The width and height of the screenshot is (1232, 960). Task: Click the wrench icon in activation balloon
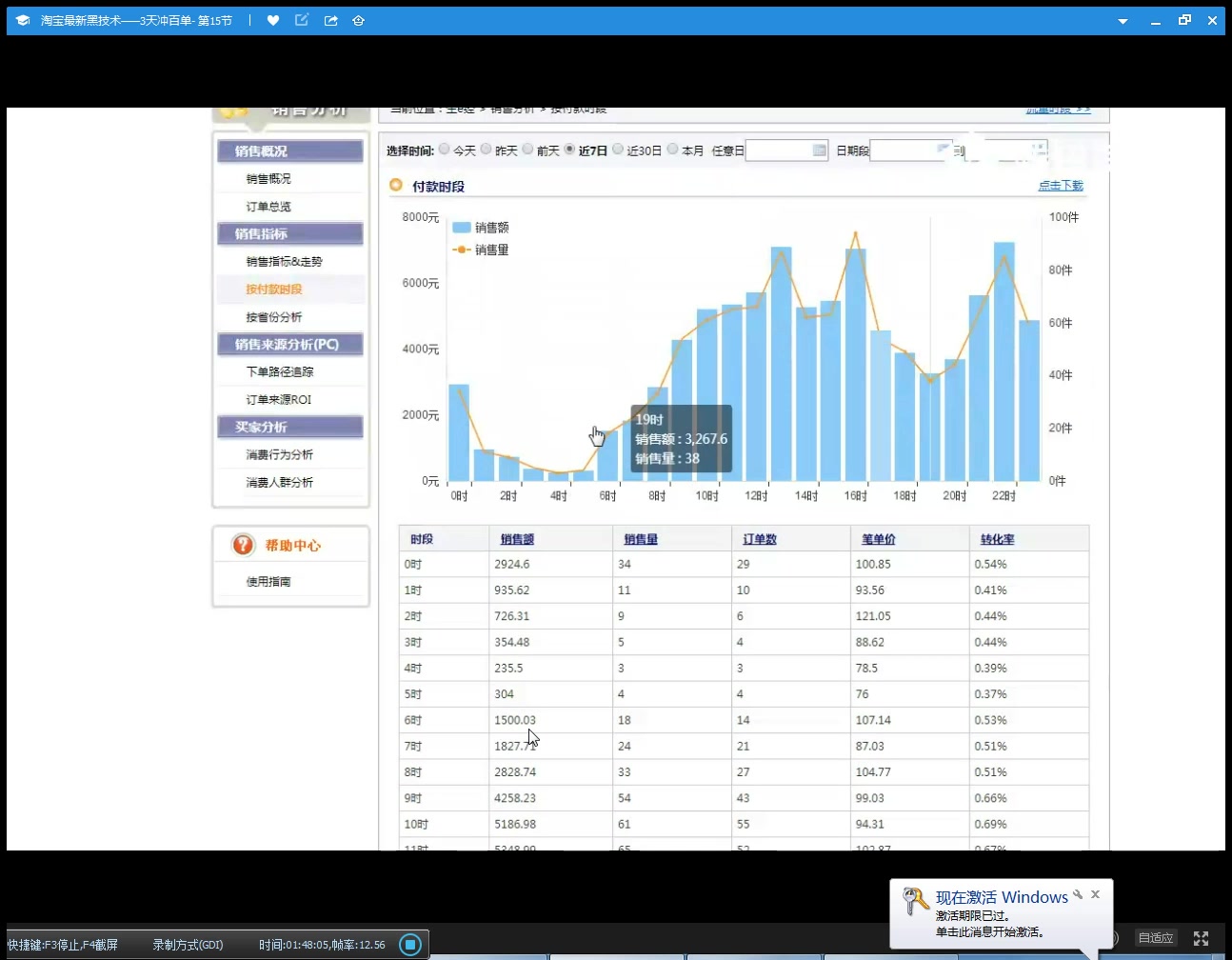1078,894
